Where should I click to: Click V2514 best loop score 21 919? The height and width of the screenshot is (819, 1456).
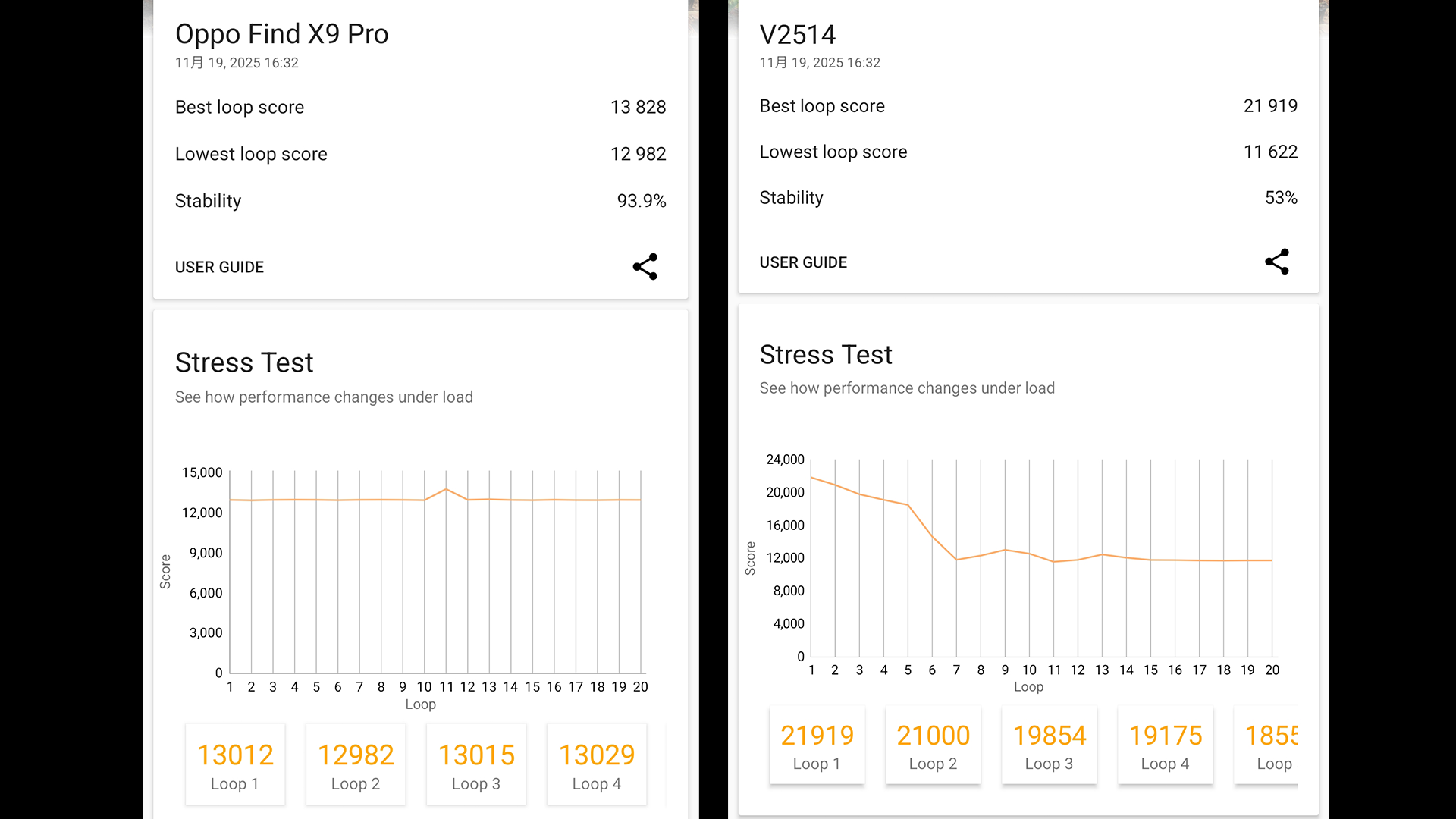coord(1270,106)
